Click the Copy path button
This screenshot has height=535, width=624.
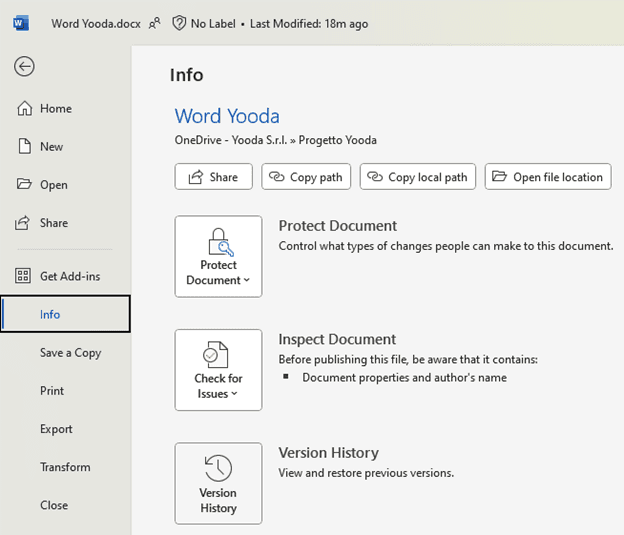click(306, 176)
